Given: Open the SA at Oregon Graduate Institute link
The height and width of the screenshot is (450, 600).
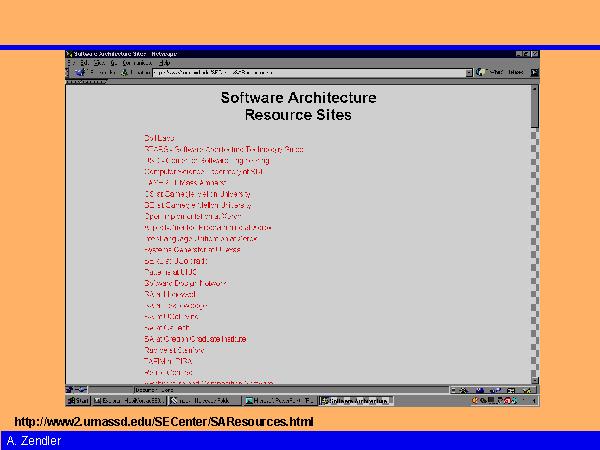Looking at the screenshot, I should pyautogui.click(x=195, y=339).
